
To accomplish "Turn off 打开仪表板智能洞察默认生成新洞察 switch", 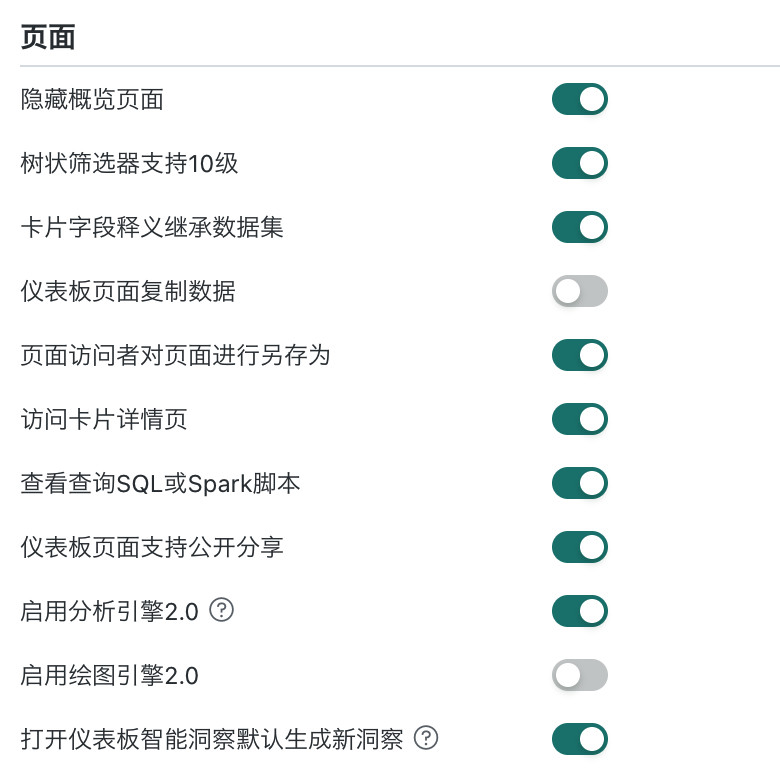I will (580, 739).
